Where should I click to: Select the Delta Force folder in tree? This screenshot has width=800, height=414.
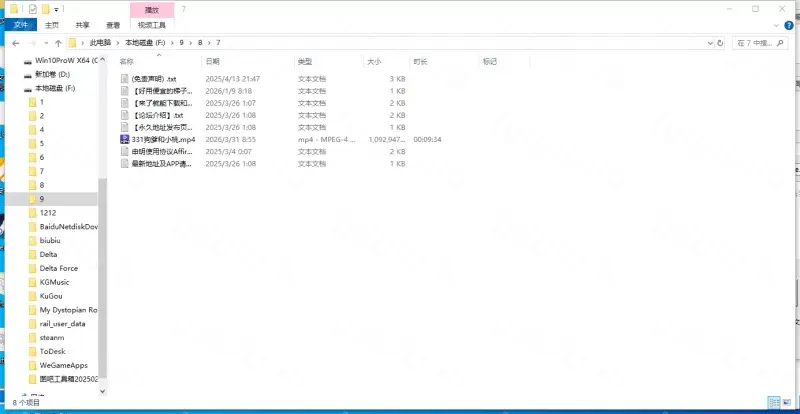click(x=58, y=268)
